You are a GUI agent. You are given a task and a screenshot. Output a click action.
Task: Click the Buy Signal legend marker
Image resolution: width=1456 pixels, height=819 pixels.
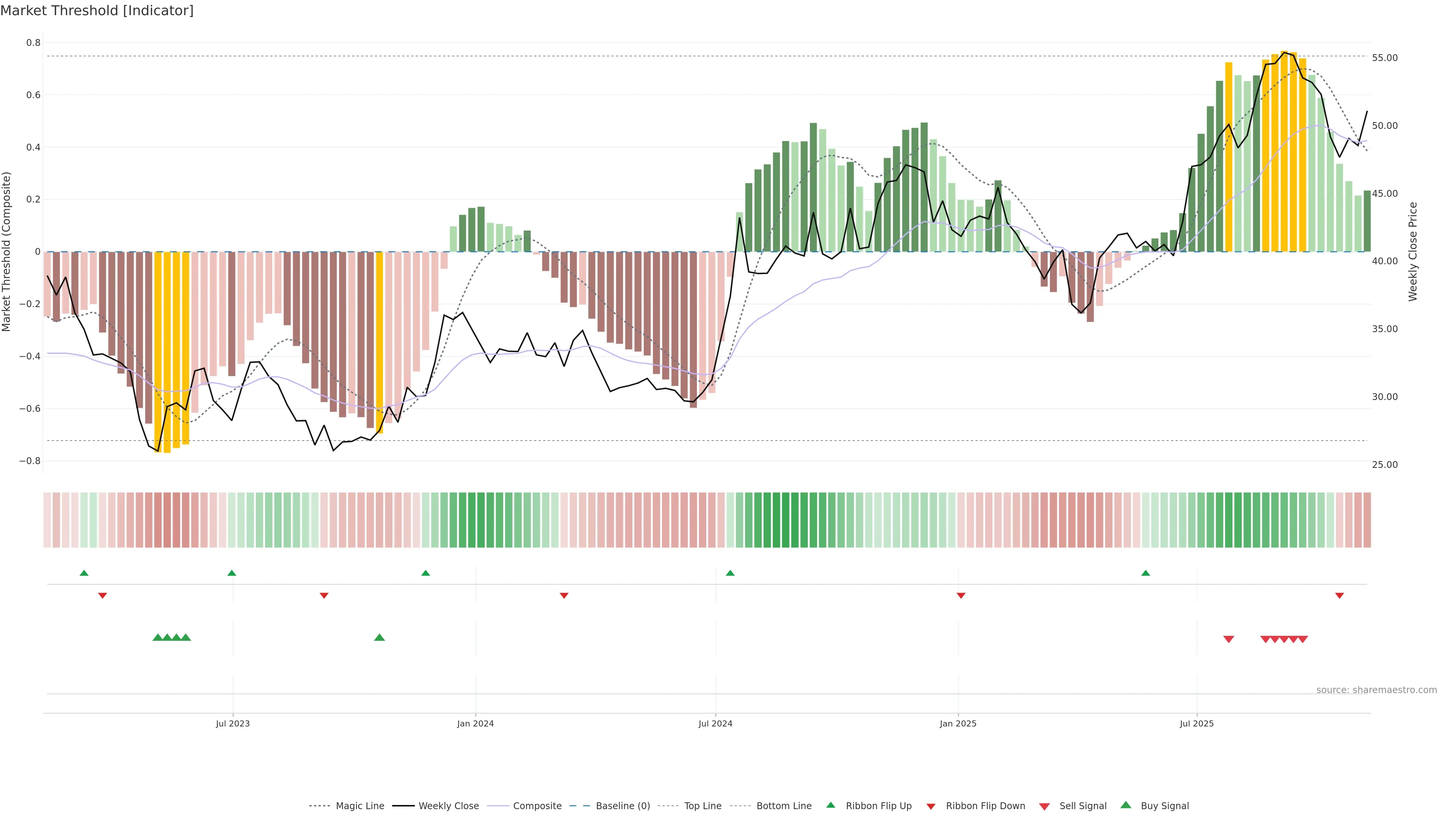click(x=1126, y=805)
